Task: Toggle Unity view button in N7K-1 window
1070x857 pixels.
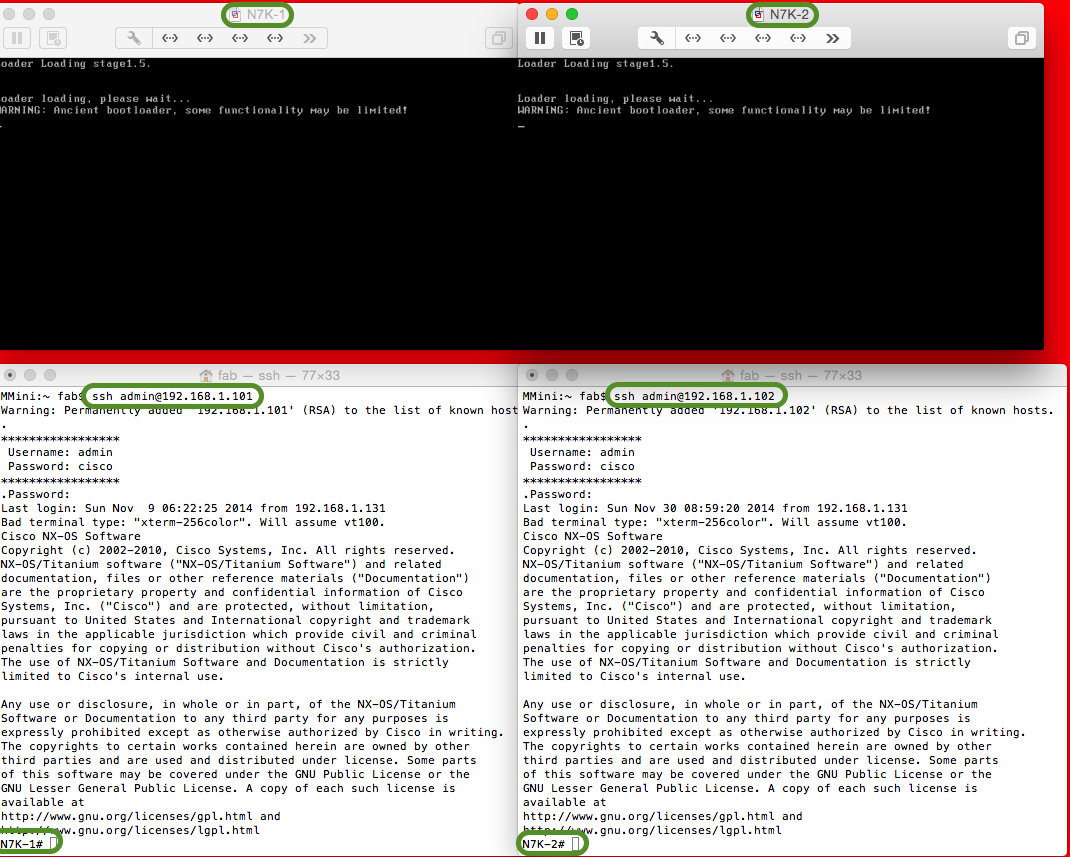Action: pyautogui.click(x=499, y=38)
